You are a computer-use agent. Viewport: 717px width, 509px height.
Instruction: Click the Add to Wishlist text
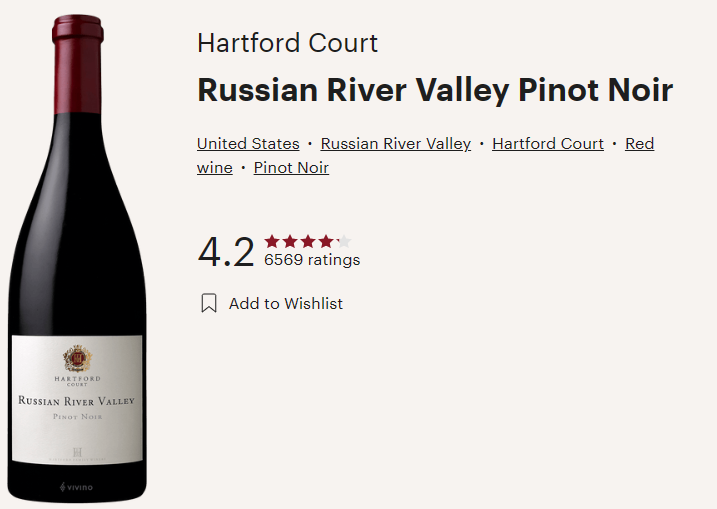(x=286, y=304)
